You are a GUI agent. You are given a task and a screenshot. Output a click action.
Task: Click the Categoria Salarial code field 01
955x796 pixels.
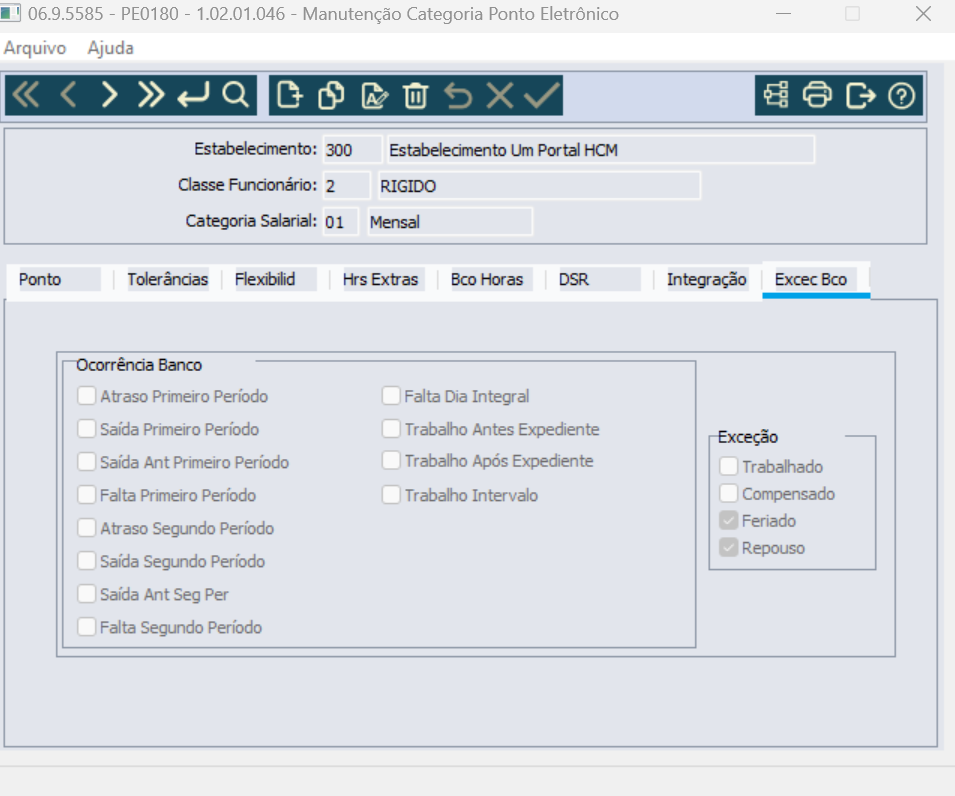tap(340, 222)
